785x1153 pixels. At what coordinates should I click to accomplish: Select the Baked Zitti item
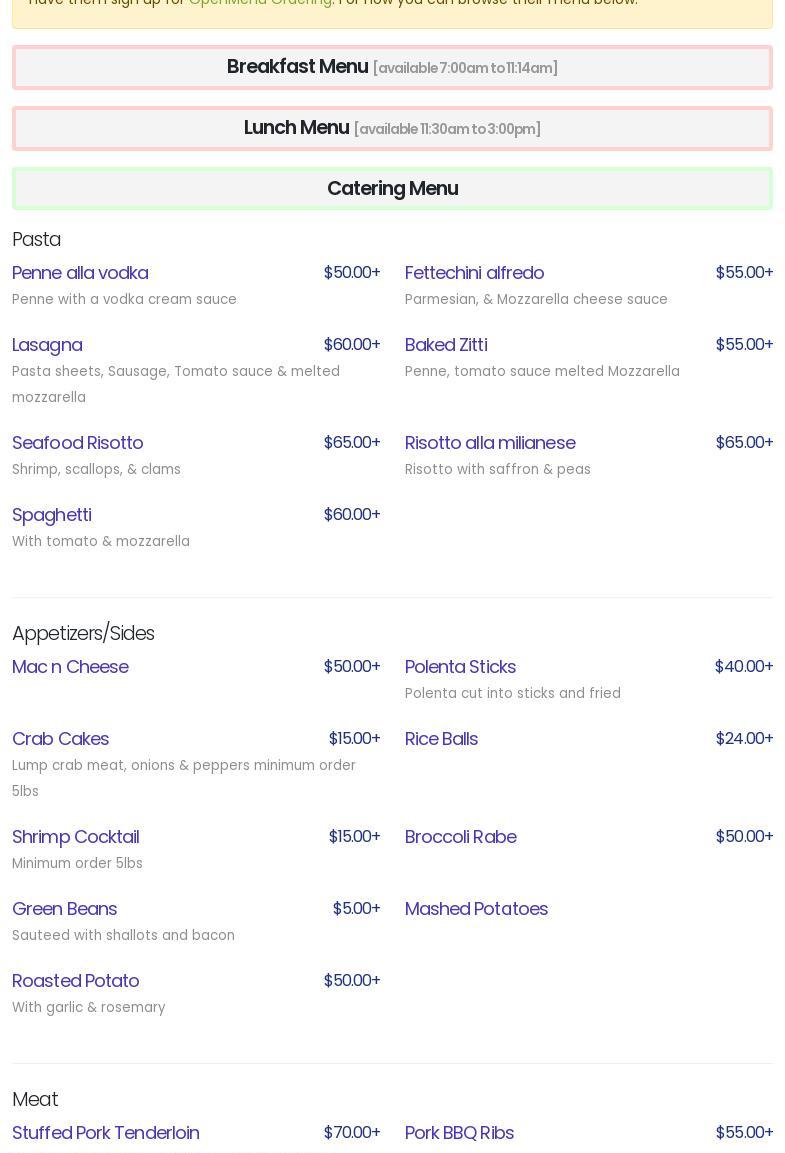[446, 345]
